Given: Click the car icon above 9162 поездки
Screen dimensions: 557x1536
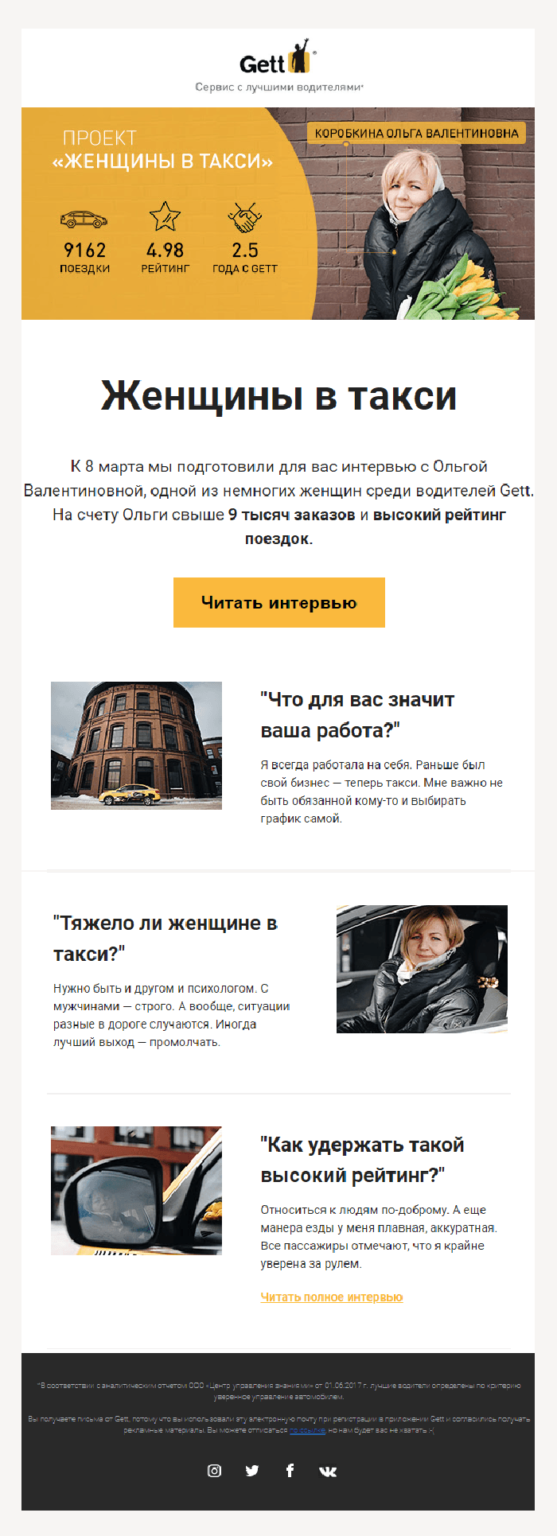Looking at the screenshot, I should coord(85,218).
